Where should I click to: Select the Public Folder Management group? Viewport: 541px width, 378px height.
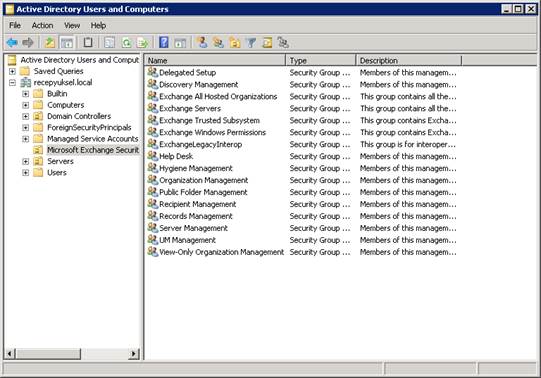click(x=203, y=192)
